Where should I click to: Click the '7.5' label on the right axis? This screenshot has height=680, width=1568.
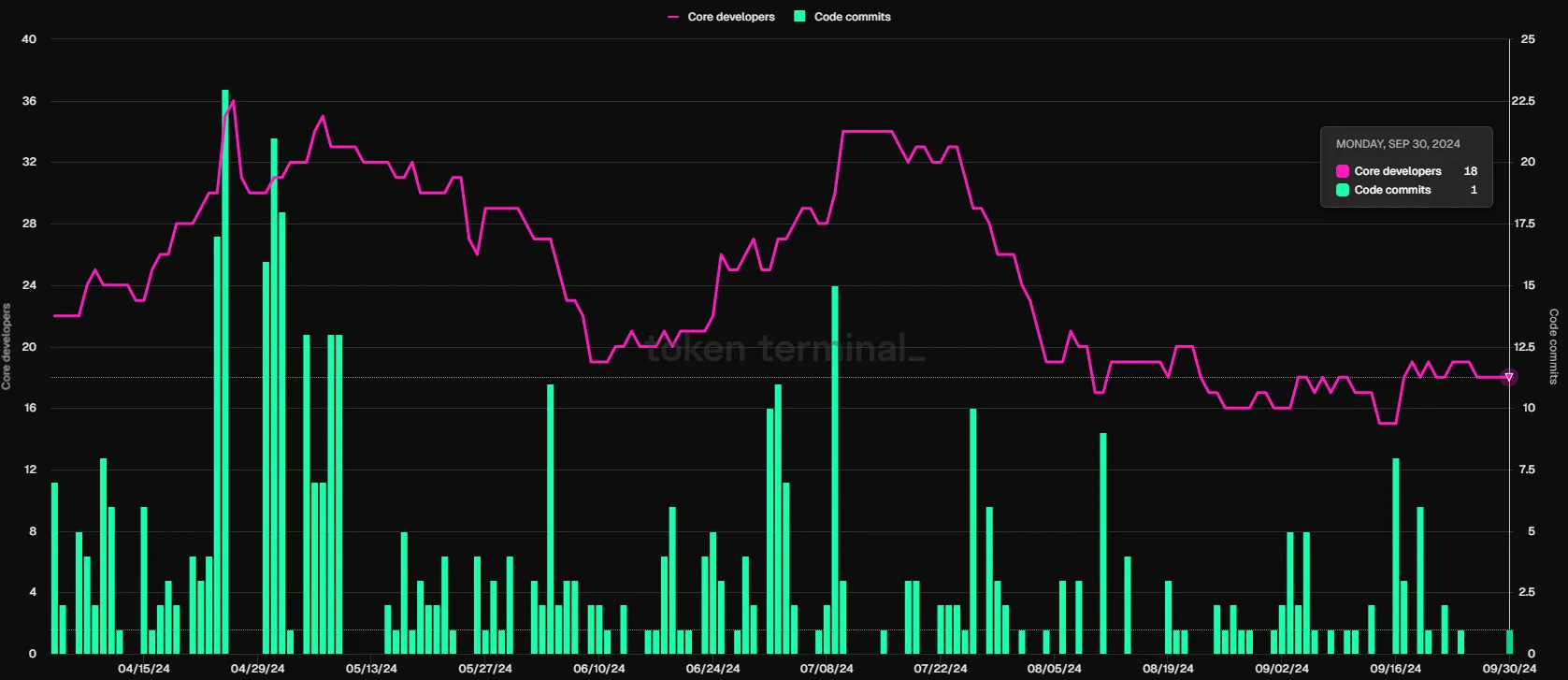[1527, 470]
